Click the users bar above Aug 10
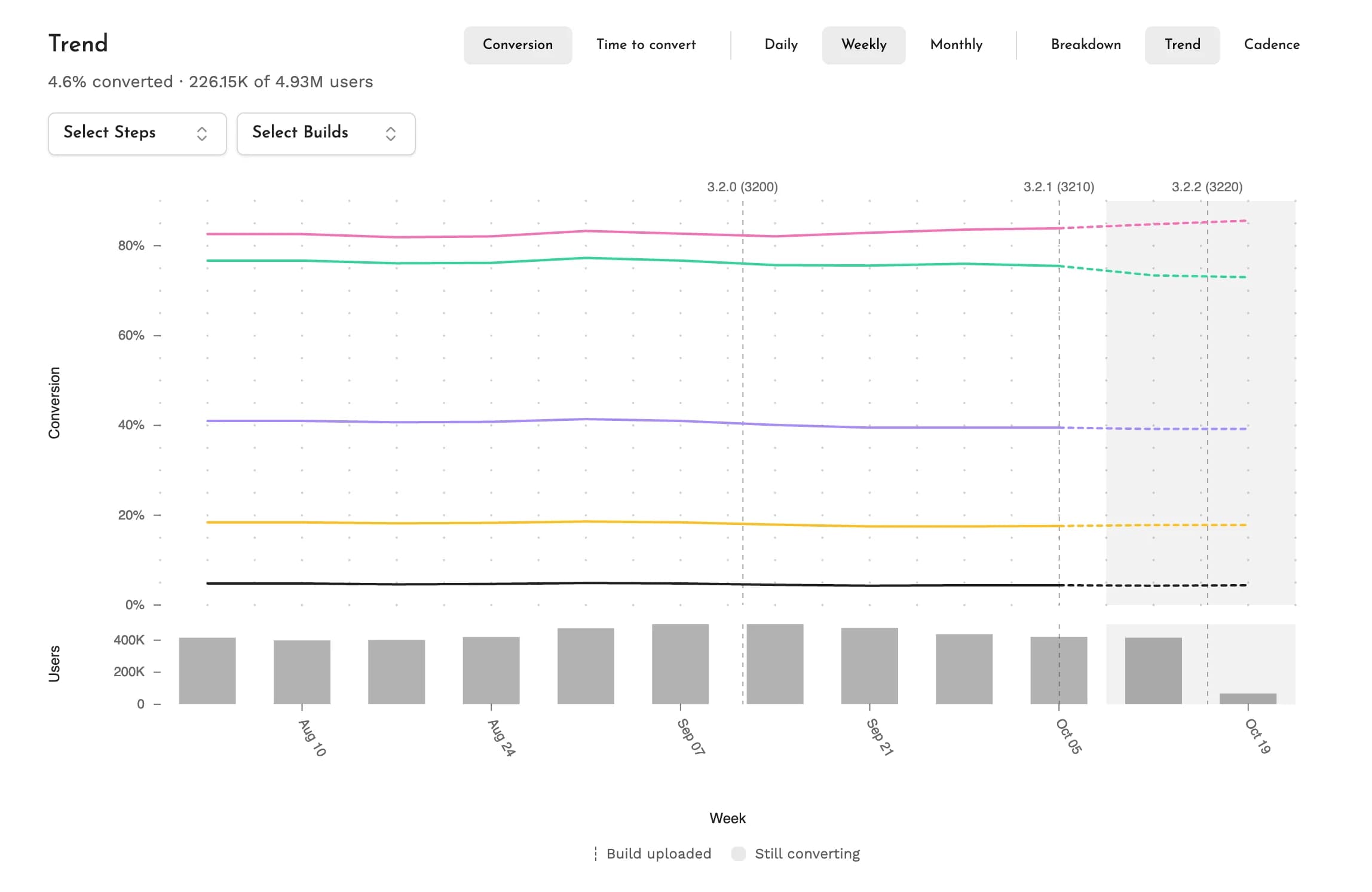The width and height of the screenshot is (1372, 892). click(302, 672)
